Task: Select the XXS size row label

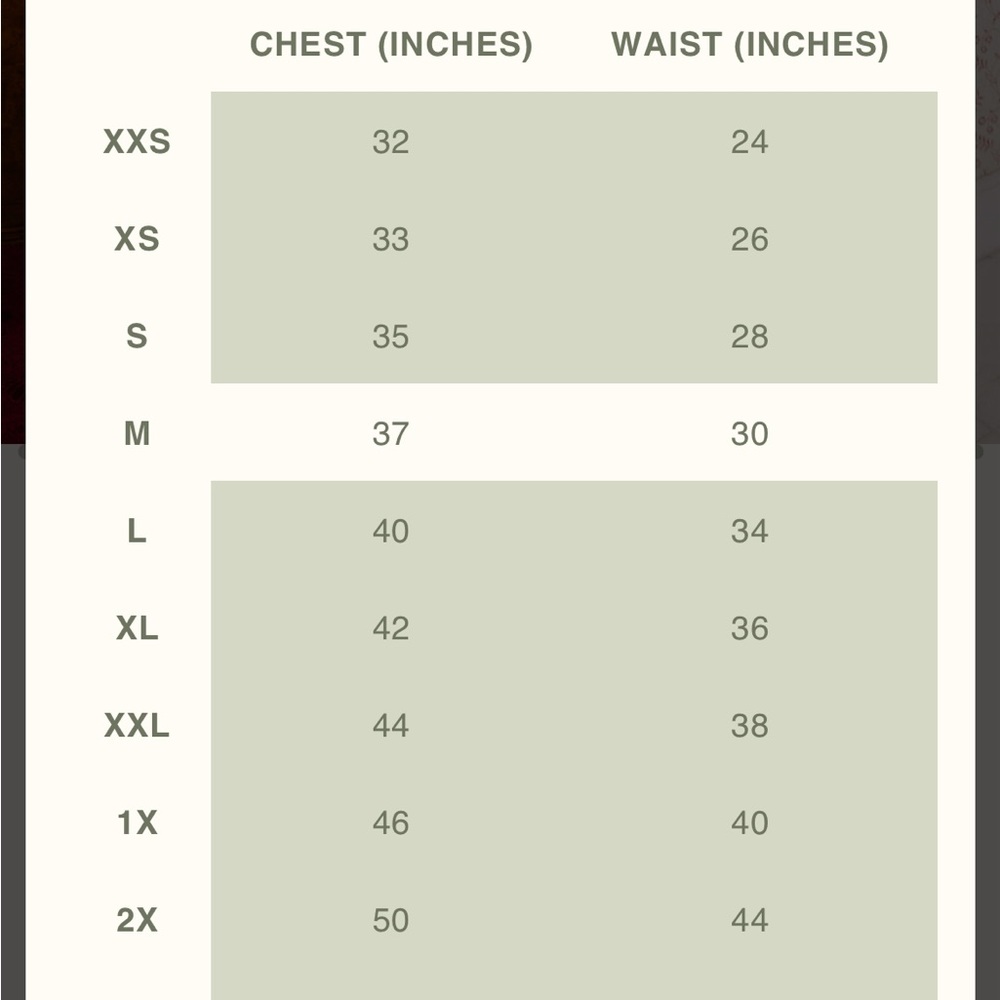Action: [136, 142]
